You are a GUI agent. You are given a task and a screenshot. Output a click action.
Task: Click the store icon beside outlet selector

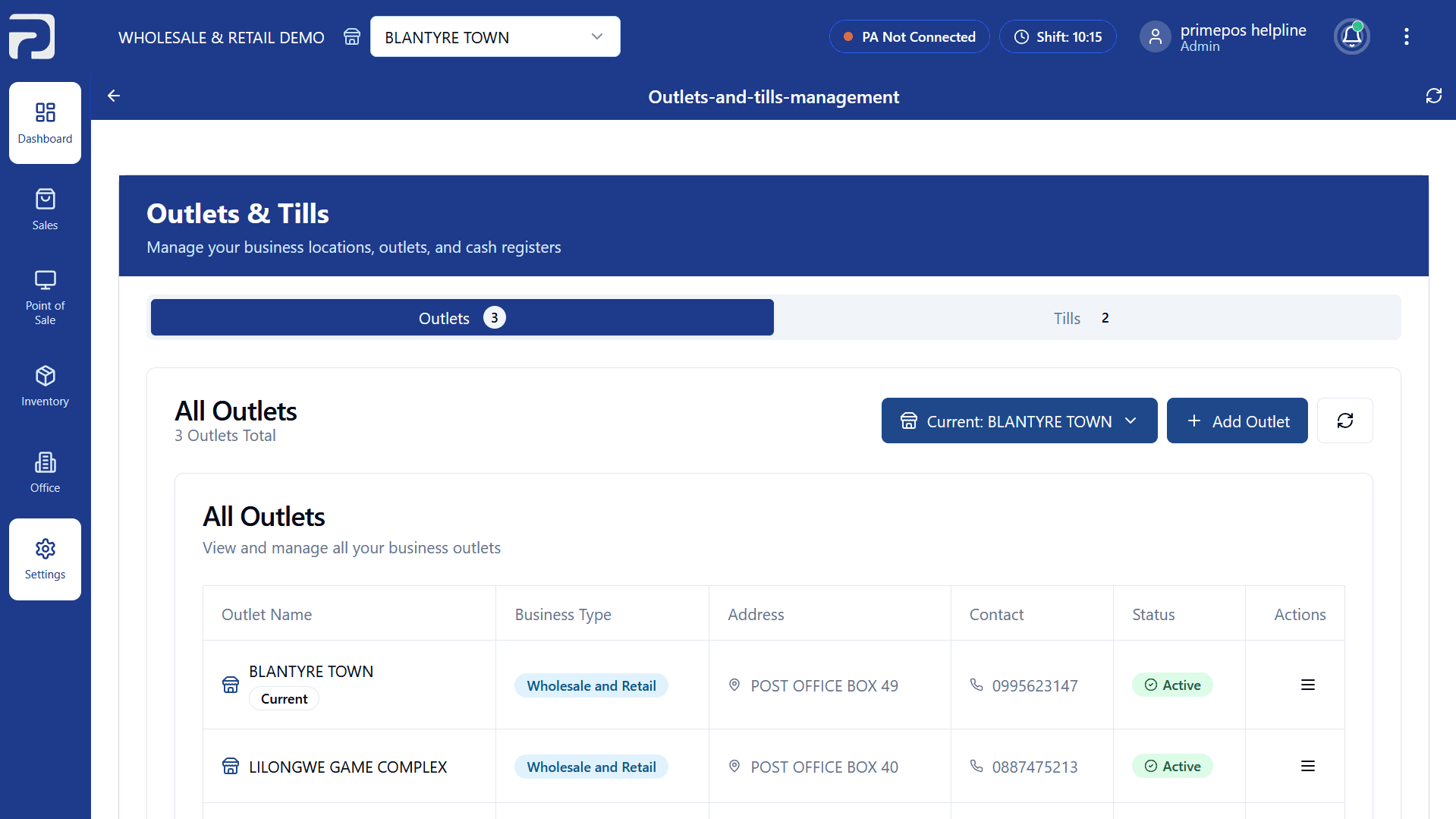(x=351, y=36)
